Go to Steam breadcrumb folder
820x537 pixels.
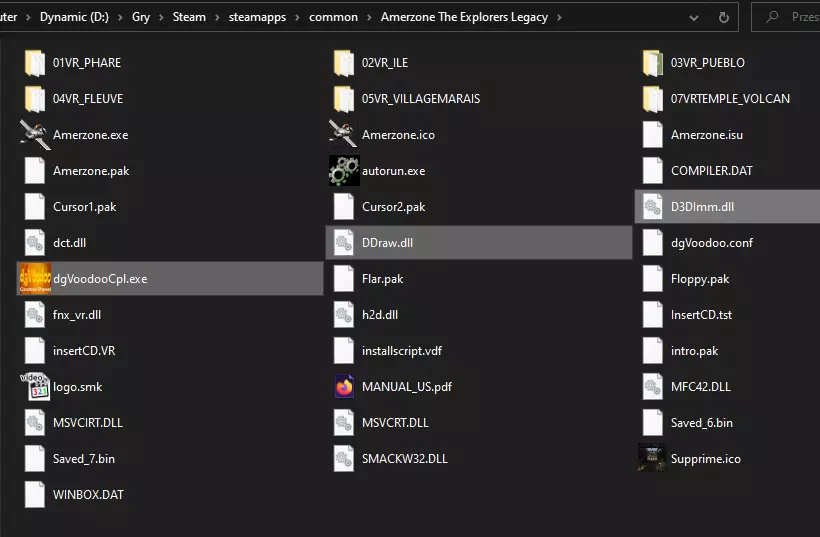click(x=189, y=17)
